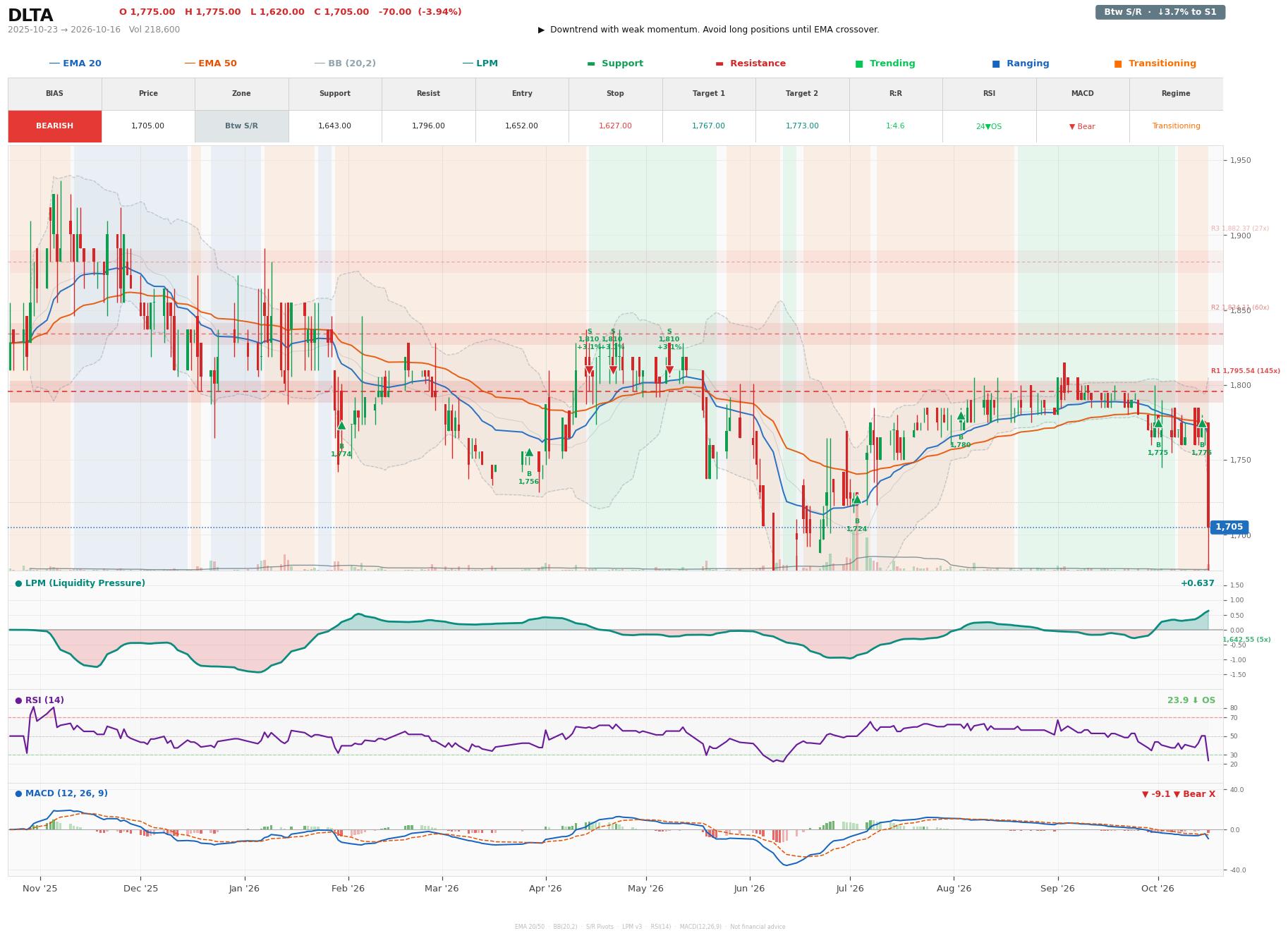Click the Target 1 value 1,767.00

click(x=708, y=126)
